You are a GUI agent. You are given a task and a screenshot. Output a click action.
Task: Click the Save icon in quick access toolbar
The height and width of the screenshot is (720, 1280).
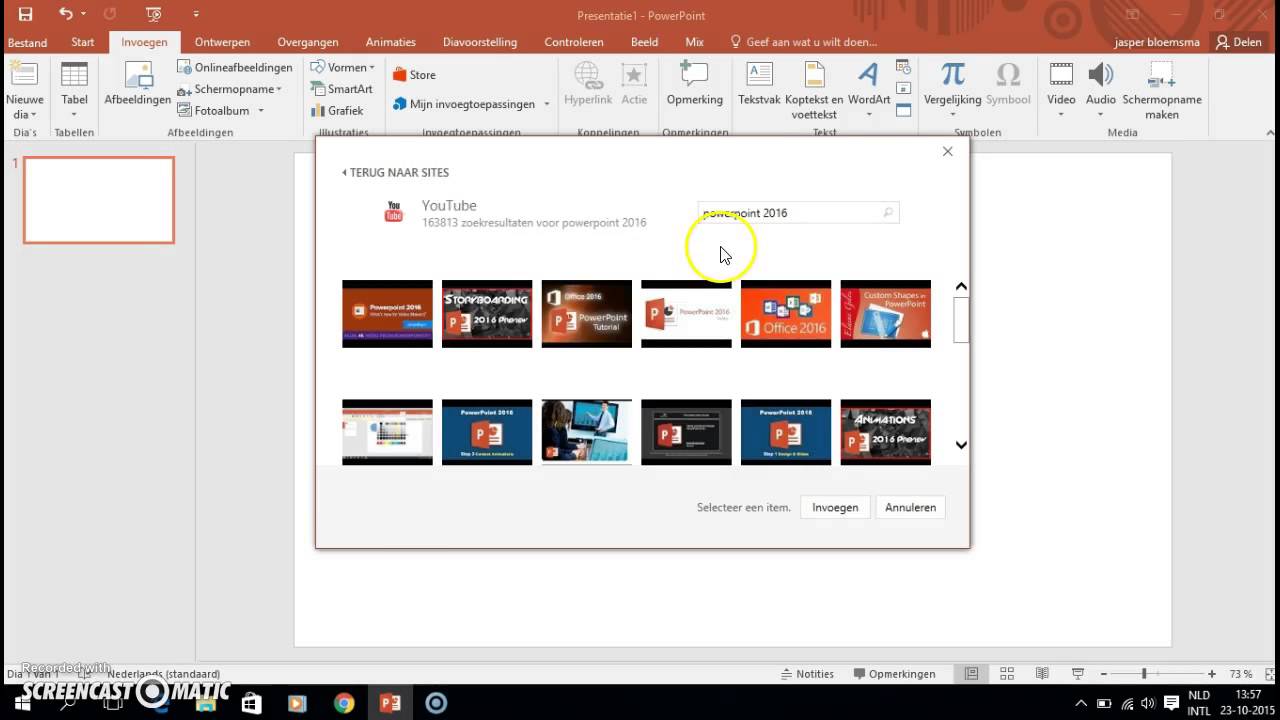coord(25,14)
